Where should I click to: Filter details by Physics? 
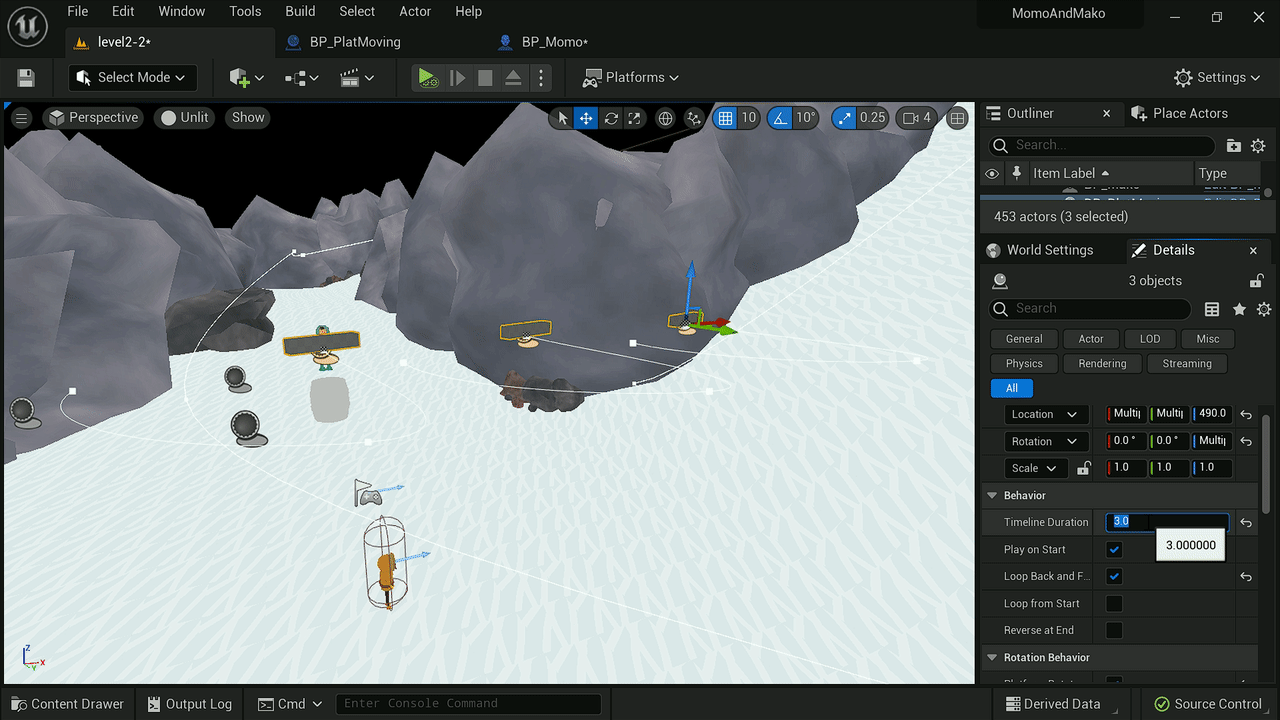point(1024,364)
